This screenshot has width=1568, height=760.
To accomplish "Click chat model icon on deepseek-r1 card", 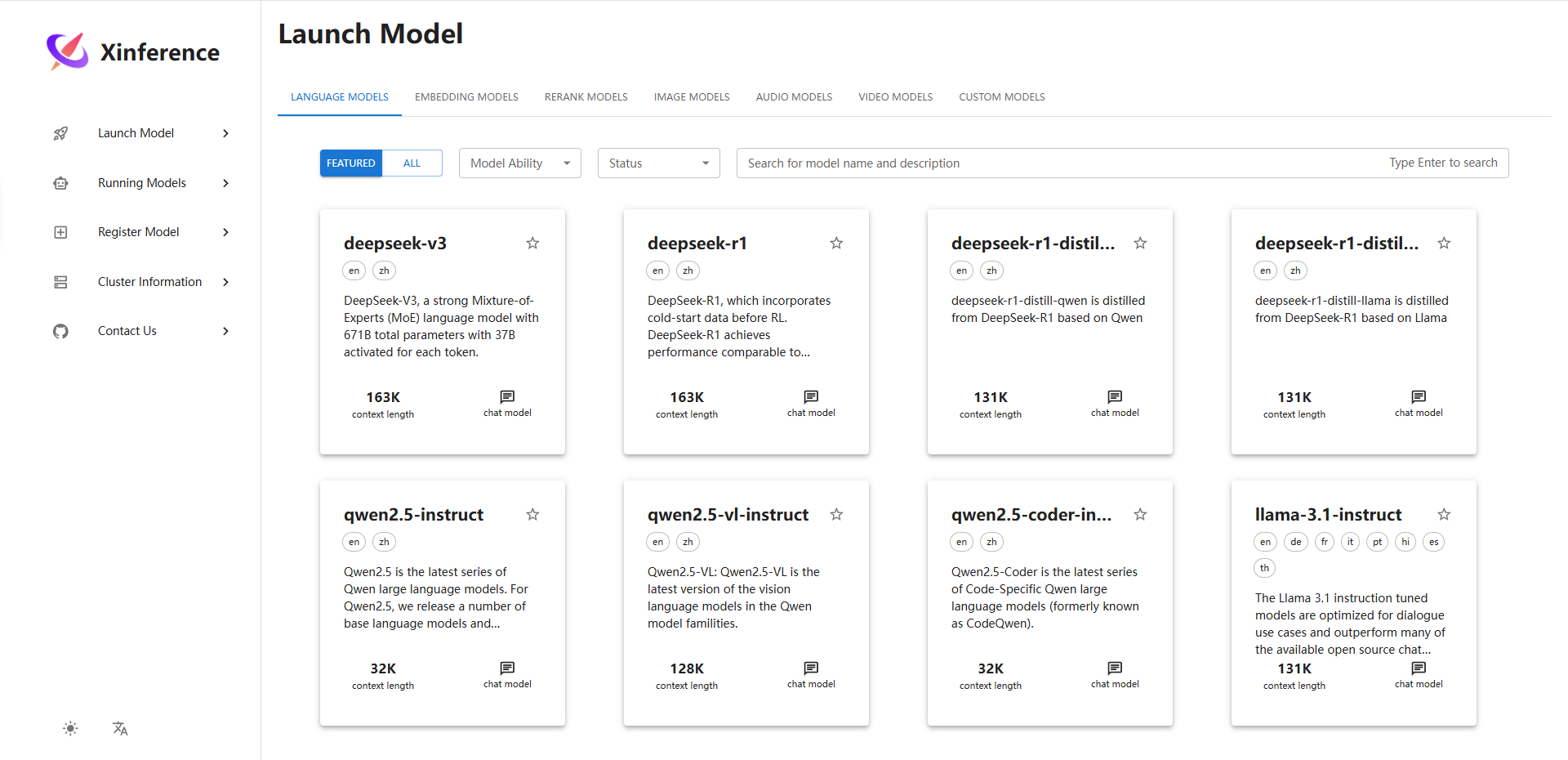I will click(x=811, y=396).
